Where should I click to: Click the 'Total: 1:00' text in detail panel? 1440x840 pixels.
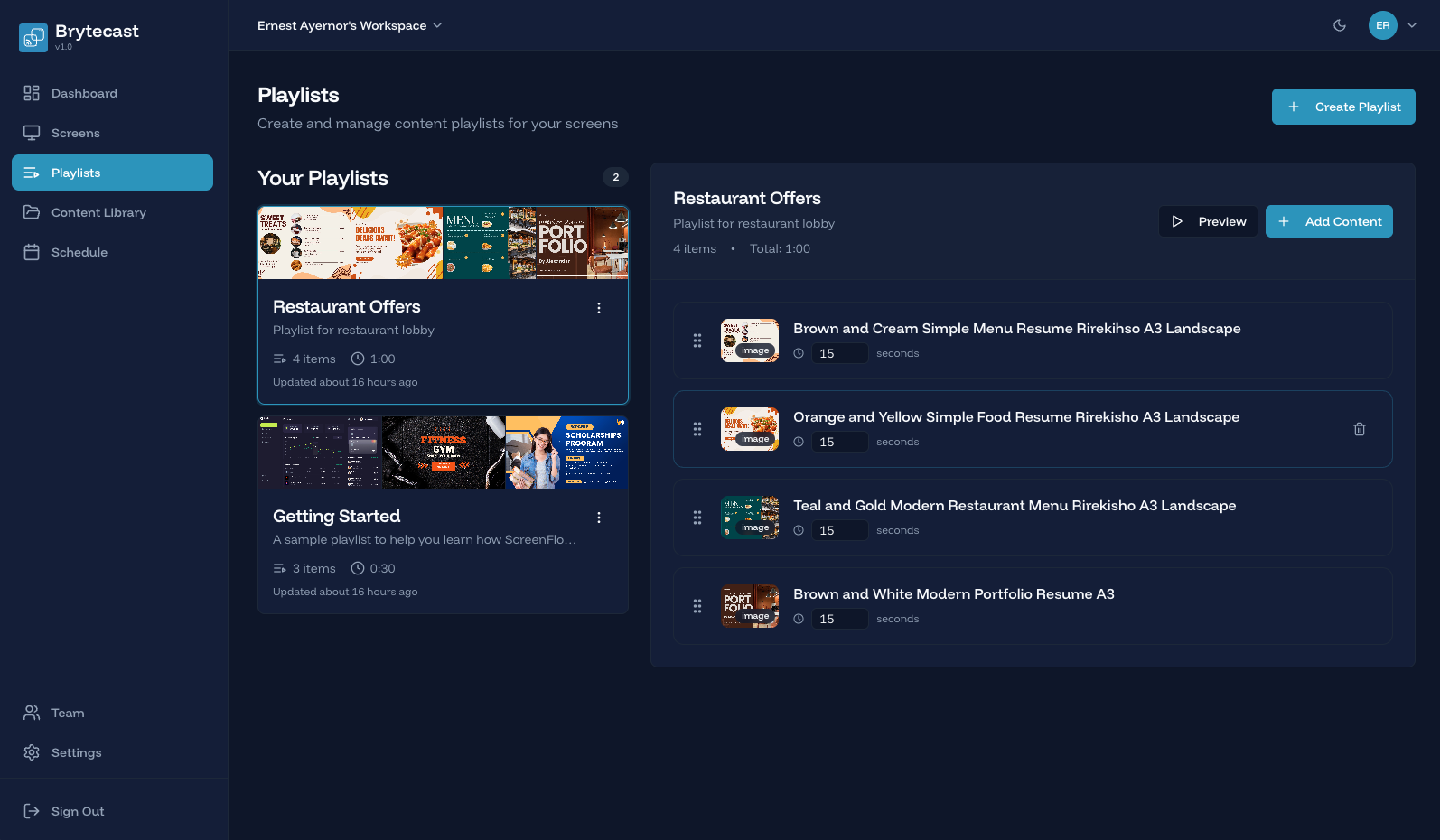tap(780, 248)
